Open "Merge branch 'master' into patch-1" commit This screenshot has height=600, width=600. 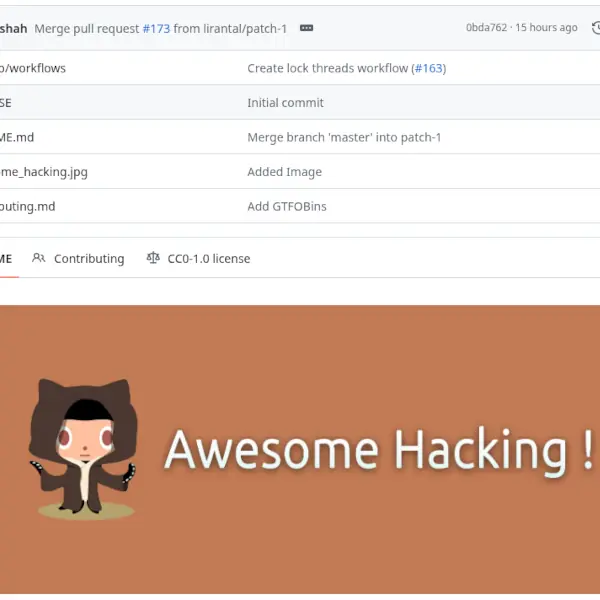[x=344, y=137]
